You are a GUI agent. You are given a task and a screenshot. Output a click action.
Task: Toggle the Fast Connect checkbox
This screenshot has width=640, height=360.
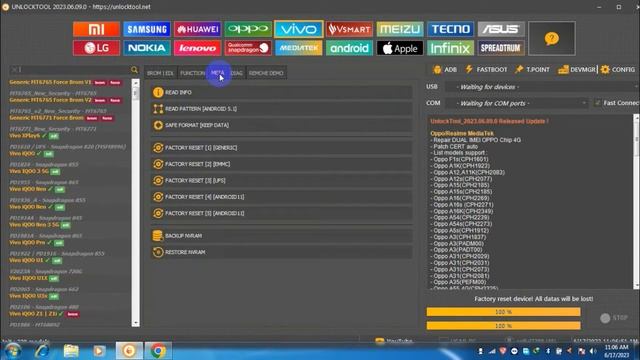coord(598,103)
